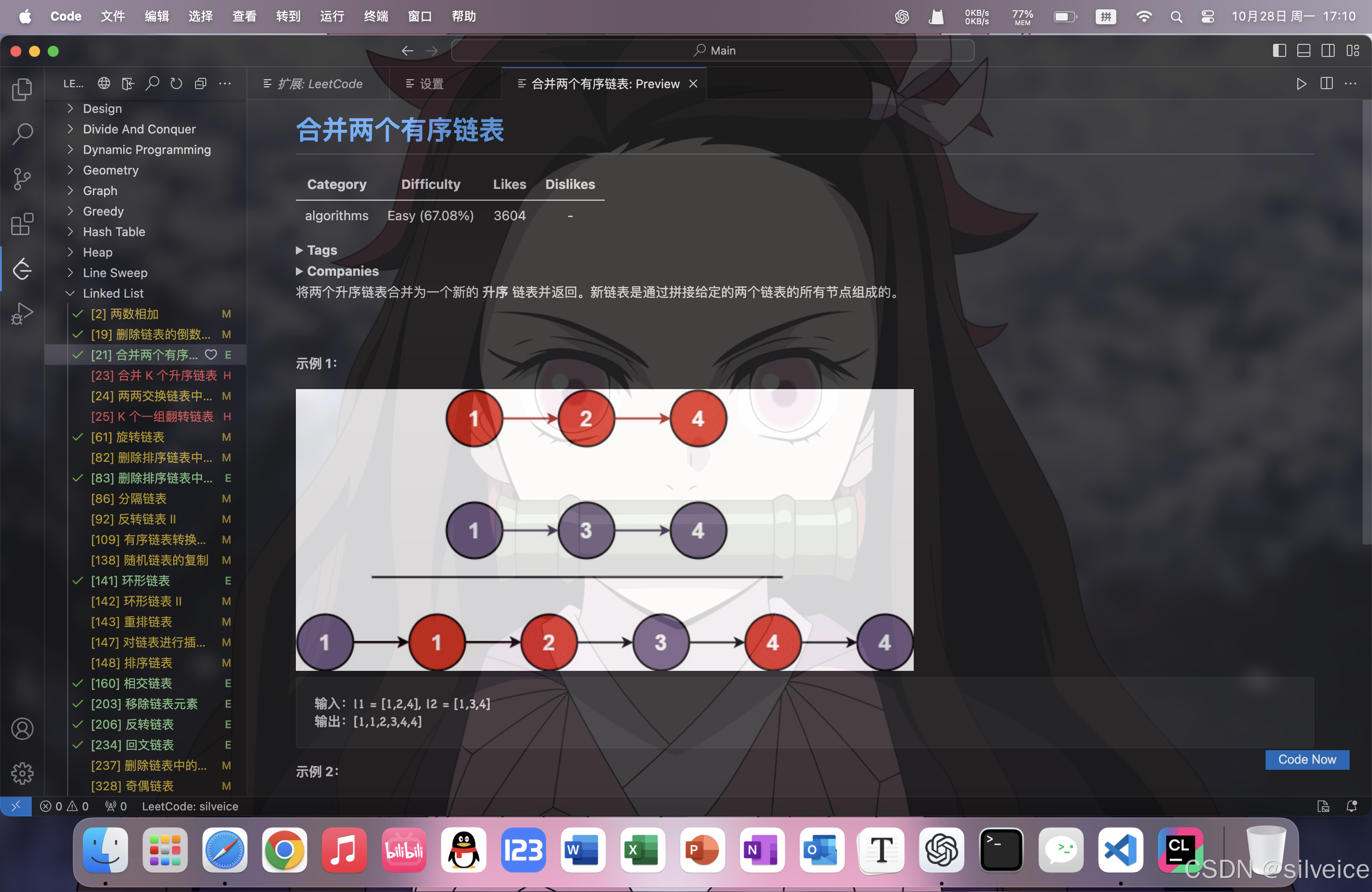Split the editor to the right
The width and height of the screenshot is (1372, 892).
[x=1326, y=84]
